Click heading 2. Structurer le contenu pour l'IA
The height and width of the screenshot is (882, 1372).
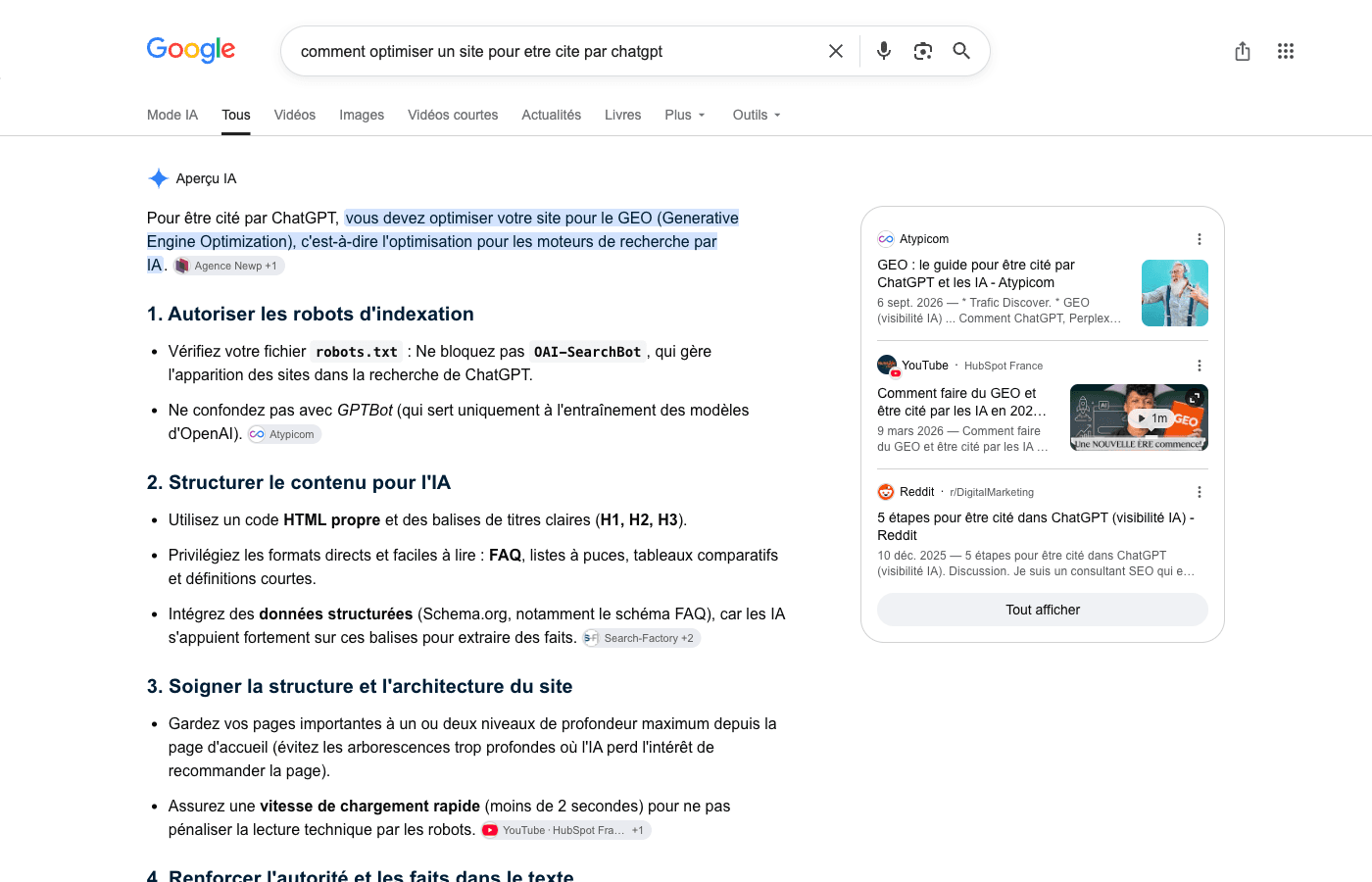click(x=299, y=482)
